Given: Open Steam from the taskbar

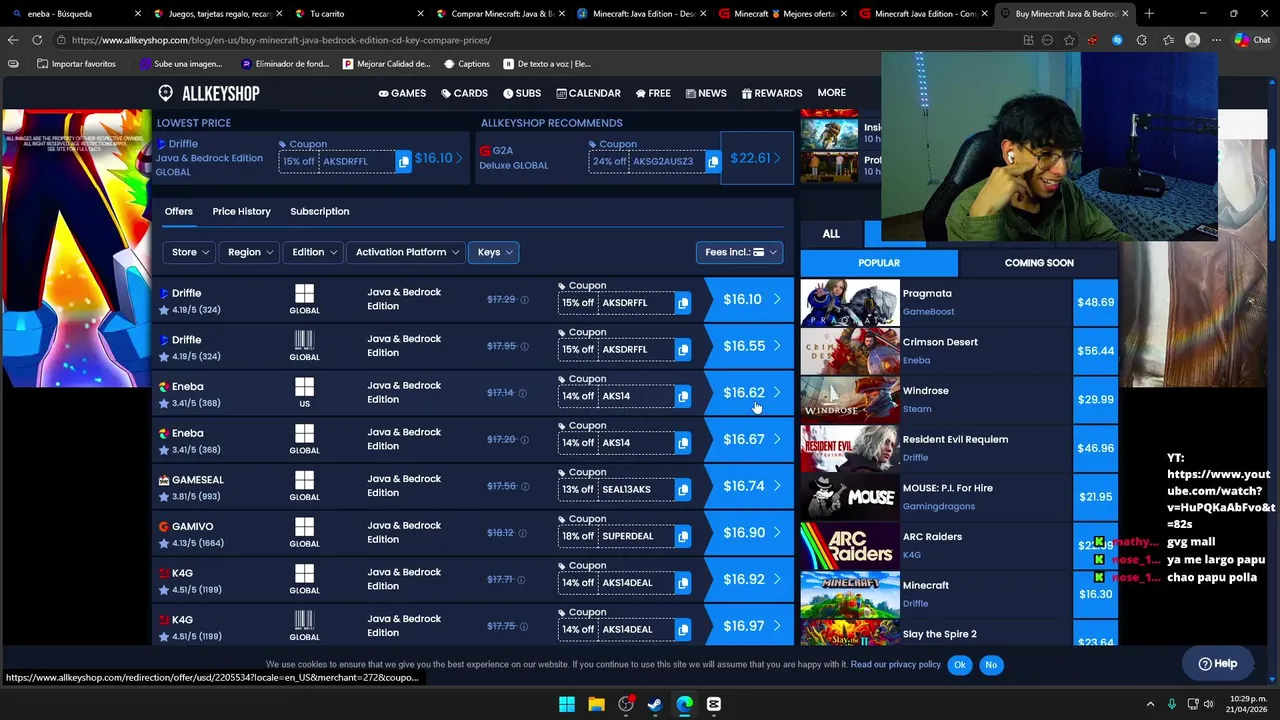Looking at the screenshot, I should point(655,704).
